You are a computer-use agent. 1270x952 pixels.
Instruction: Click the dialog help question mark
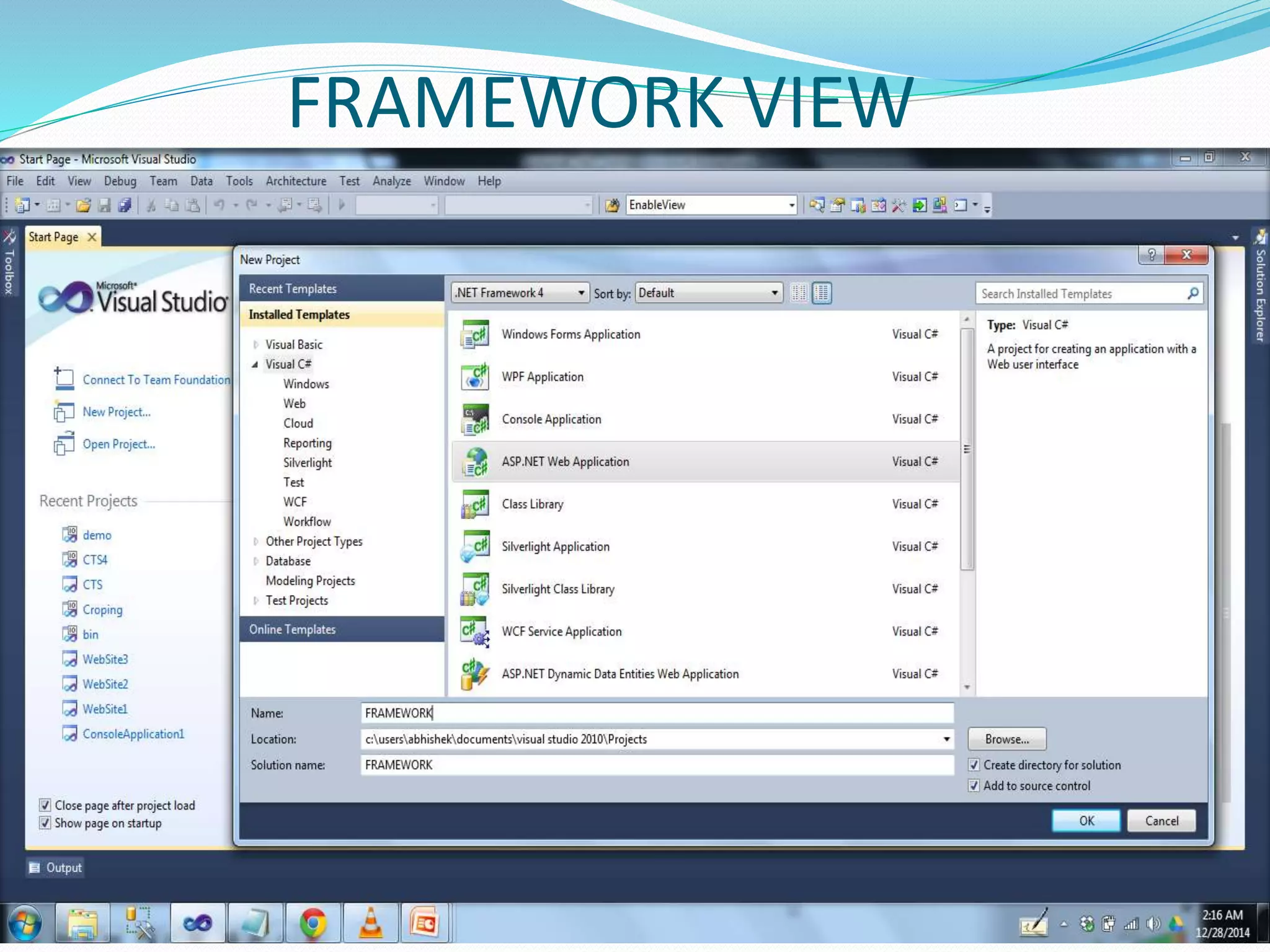tap(1151, 255)
